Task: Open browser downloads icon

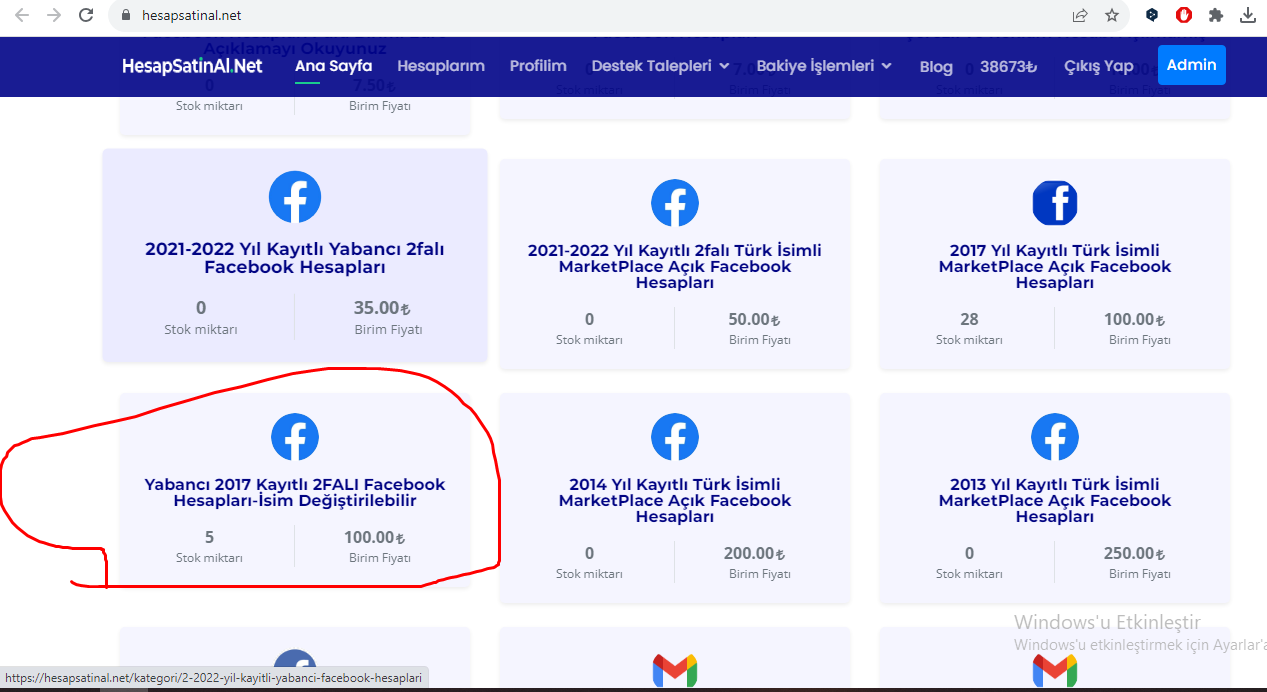Action: tap(1248, 15)
